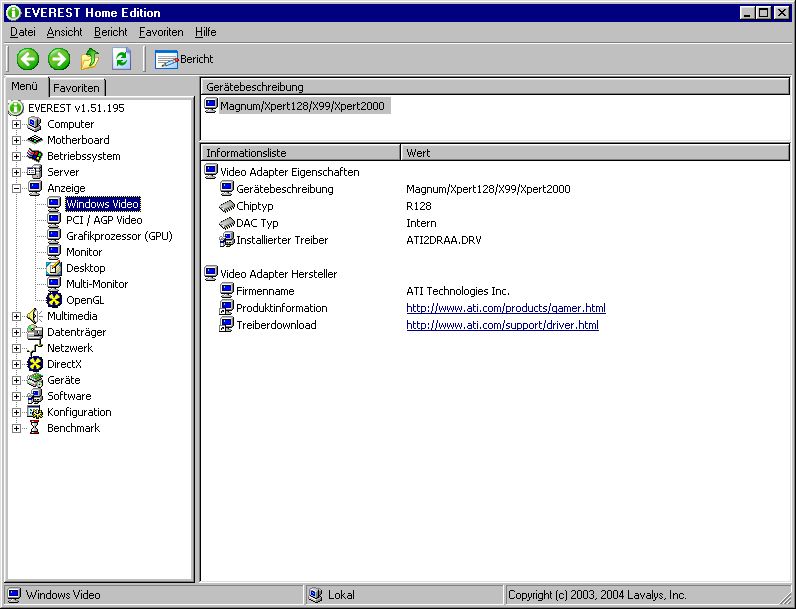Viewport: 796px width, 609px height.
Task: Select the Monitor tree item
Action: [x=84, y=252]
